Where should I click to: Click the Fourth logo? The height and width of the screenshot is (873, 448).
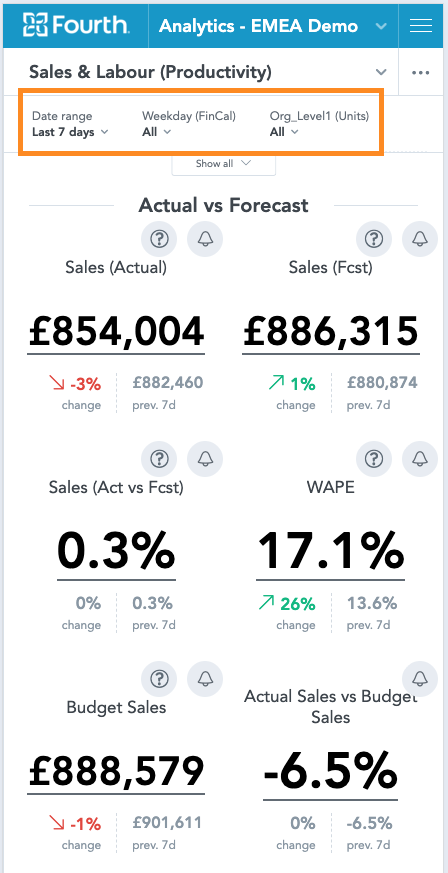pyautogui.click(x=76, y=25)
